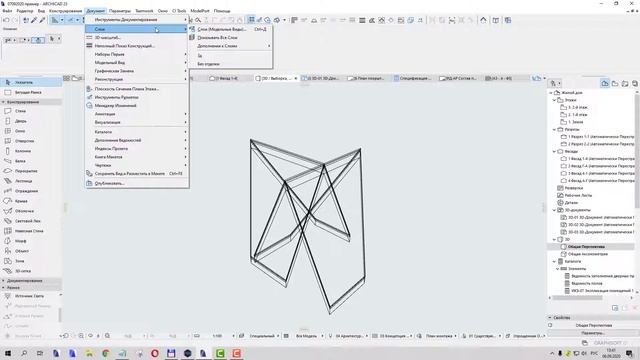Open the Окно menu
This screenshot has width=640, height=360.
pos(162,11)
